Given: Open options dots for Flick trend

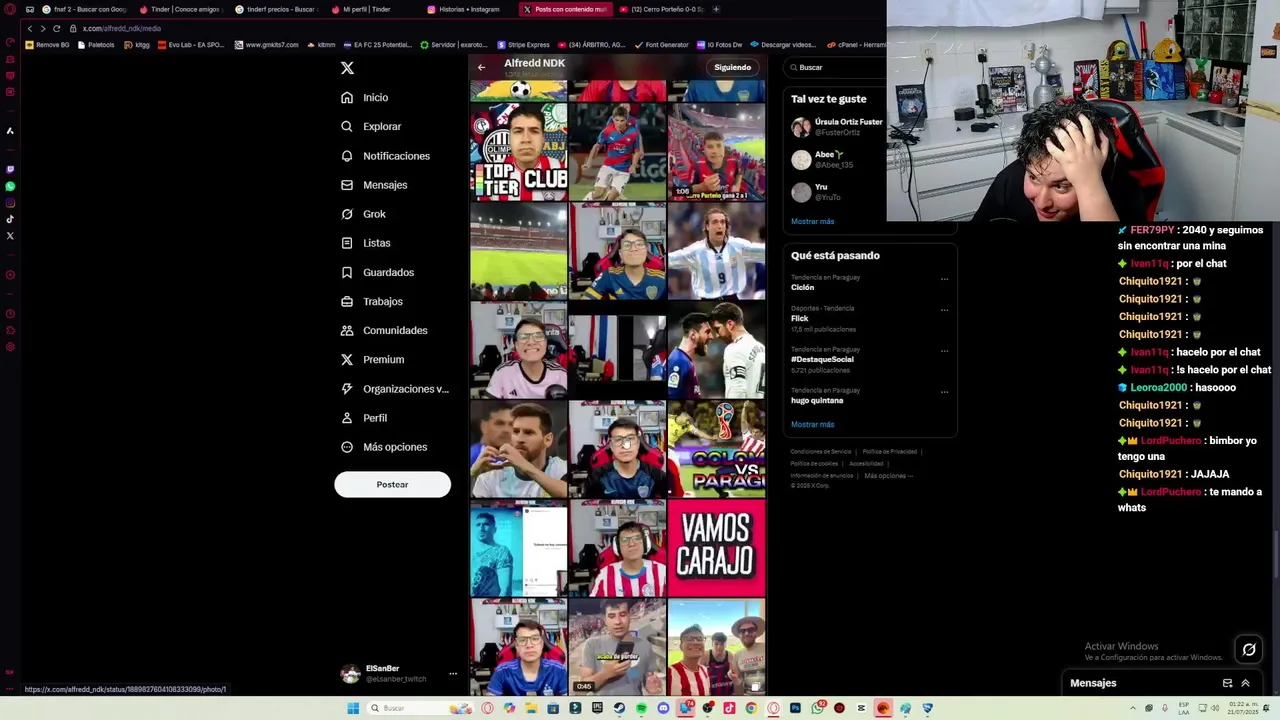Looking at the screenshot, I should (x=944, y=311).
